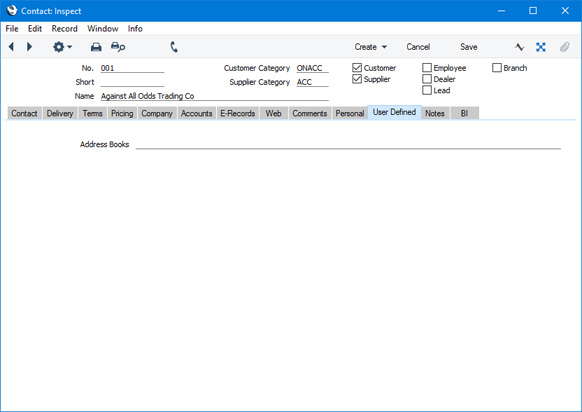The image size is (582, 412).
Task: Click the blue link manager icon
Action: point(541,47)
